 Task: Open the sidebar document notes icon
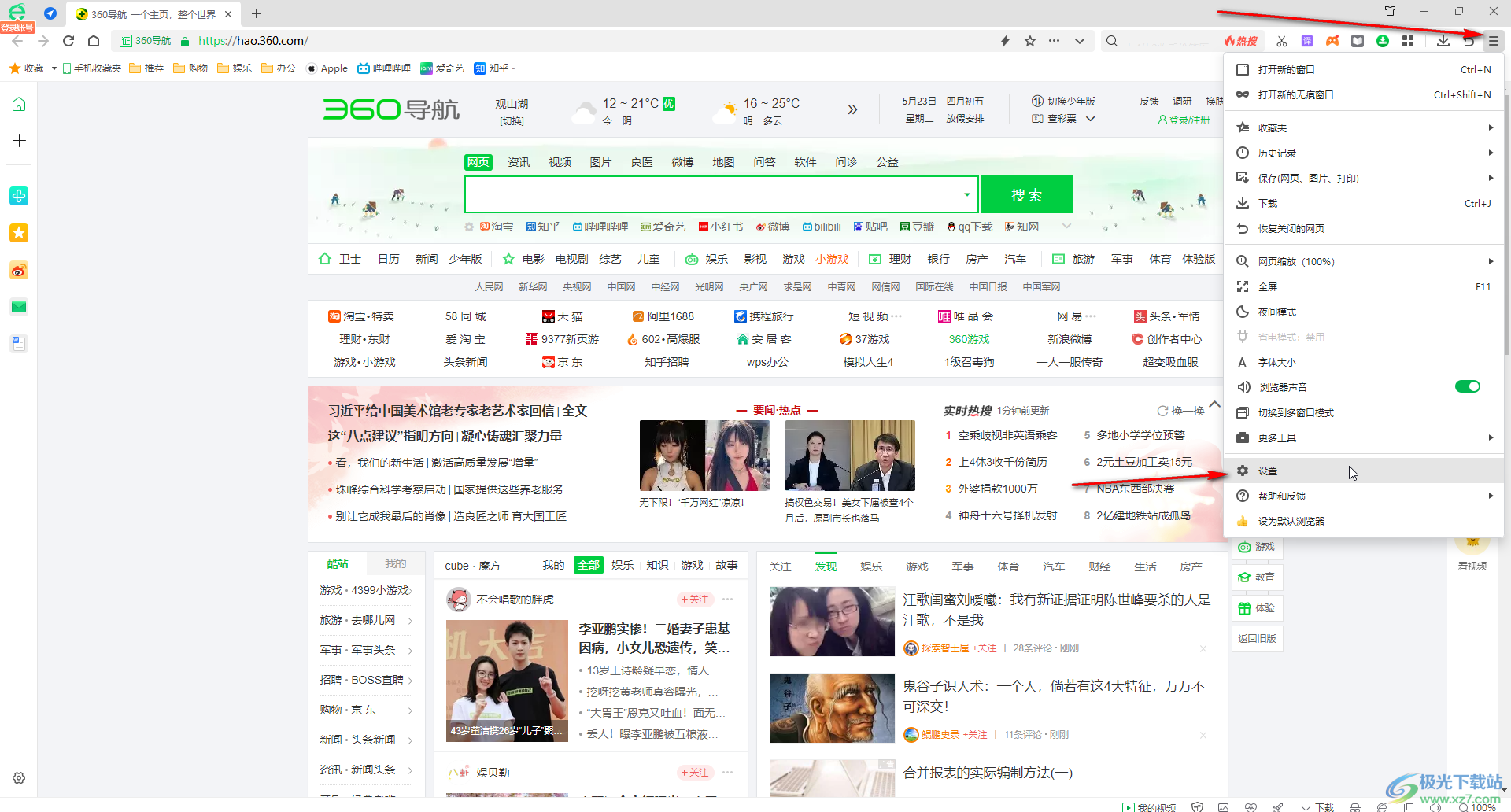pyautogui.click(x=19, y=344)
